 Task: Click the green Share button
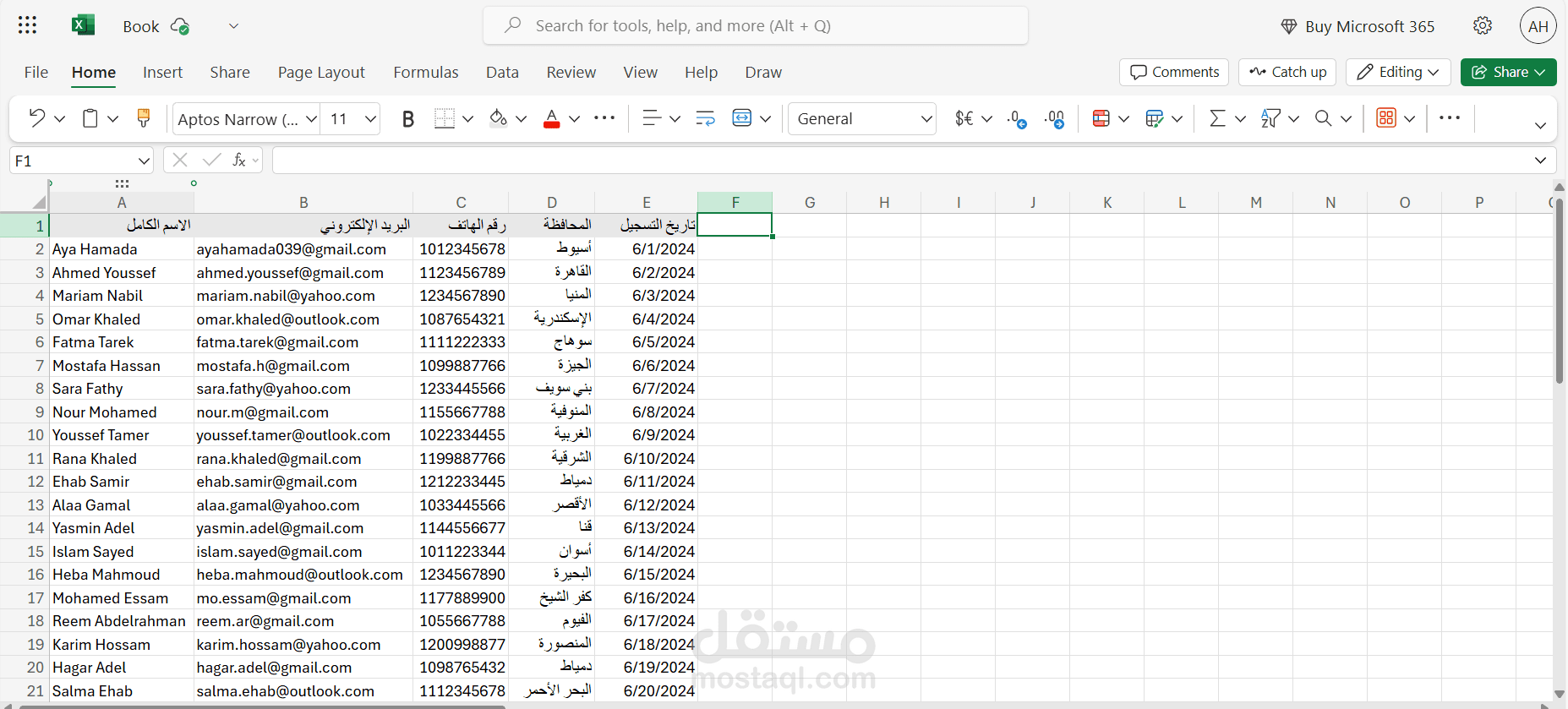tap(1509, 72)
